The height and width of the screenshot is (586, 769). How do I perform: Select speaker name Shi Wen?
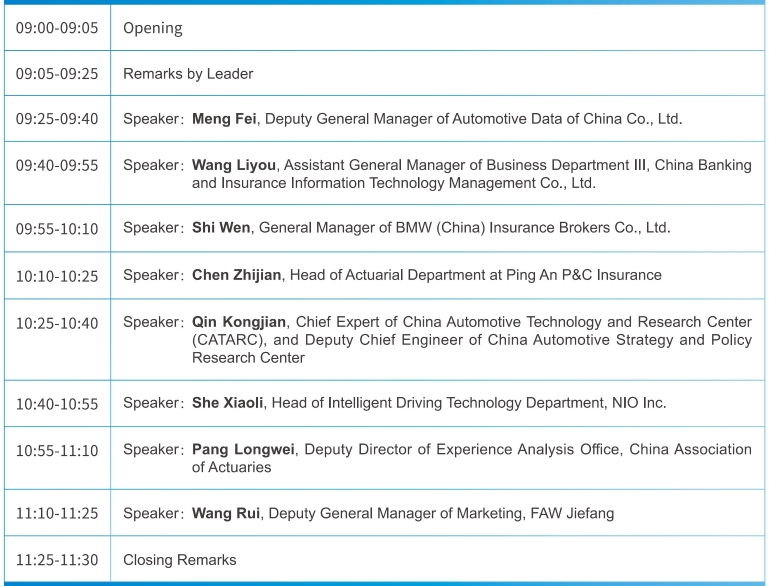[x=222, y=228]
